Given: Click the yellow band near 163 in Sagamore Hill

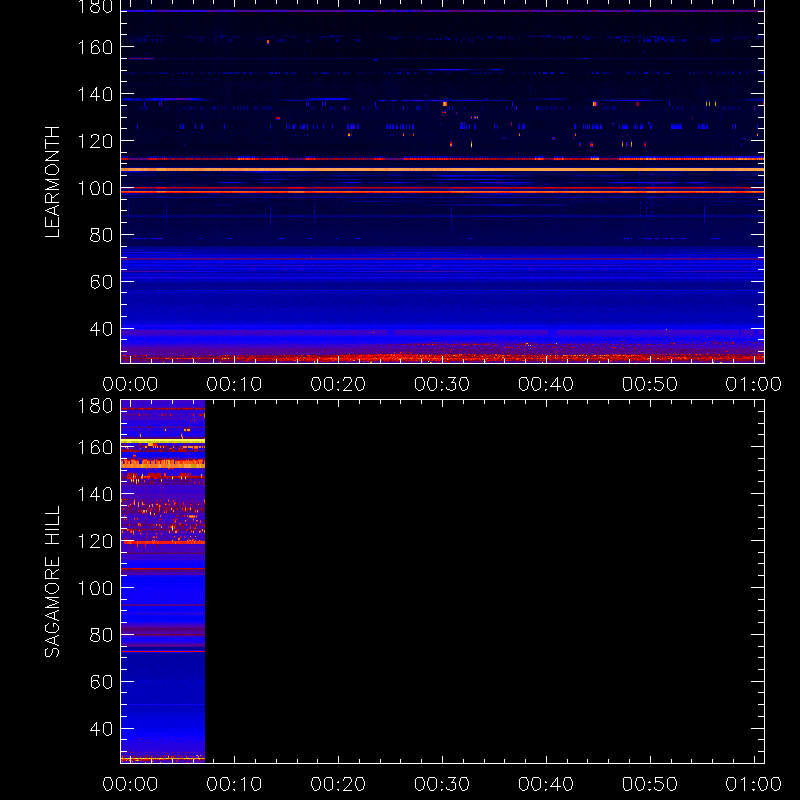Looking at the screenshot, I should 163,441.
